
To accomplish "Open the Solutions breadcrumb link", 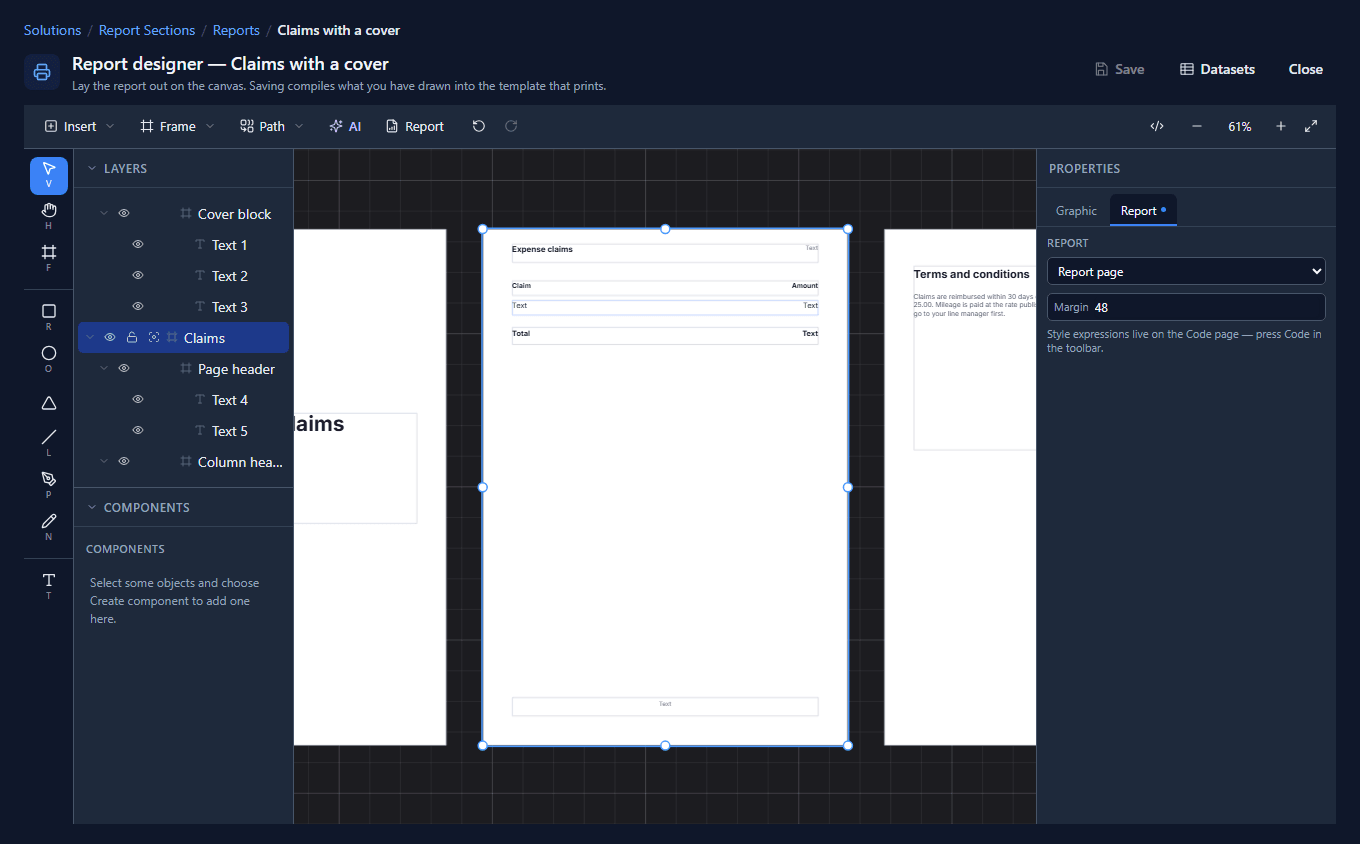I will [53, 30].
